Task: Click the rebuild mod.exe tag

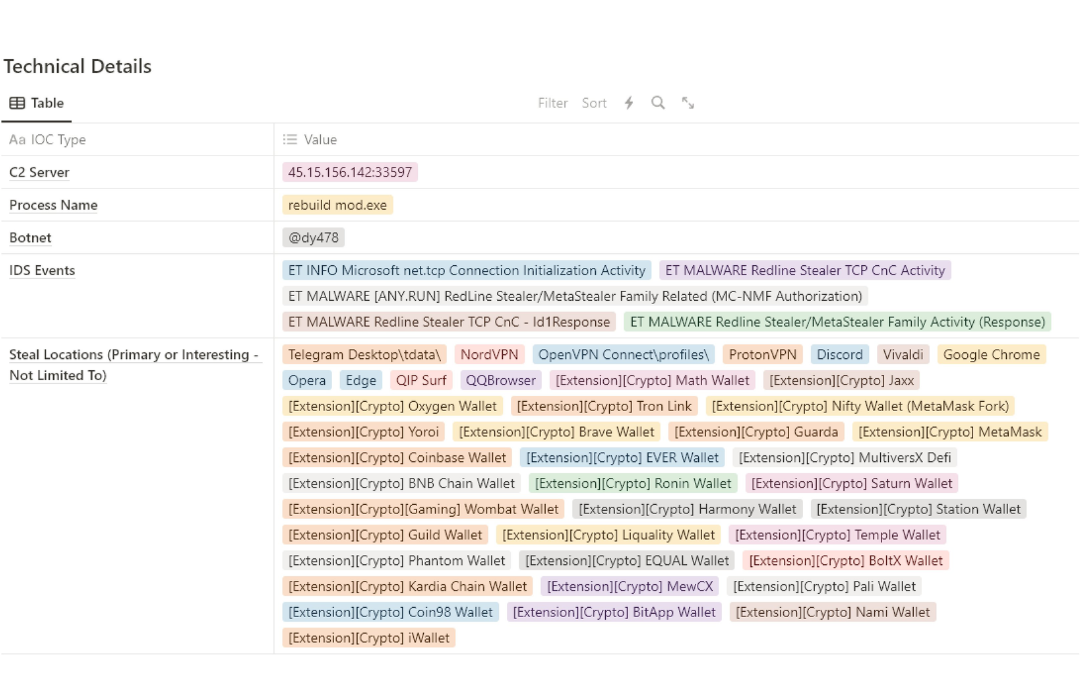Action: click(x=337, y=205)
